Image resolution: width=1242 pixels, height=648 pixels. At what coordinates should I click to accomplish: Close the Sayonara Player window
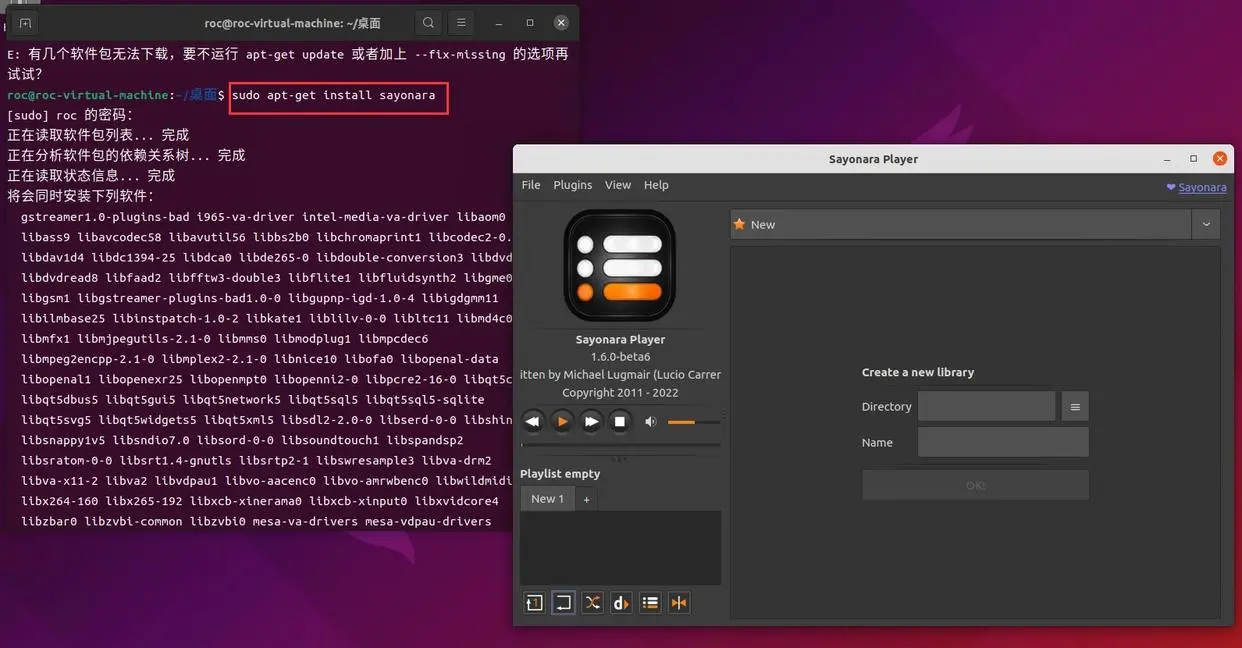[1219, 159]
